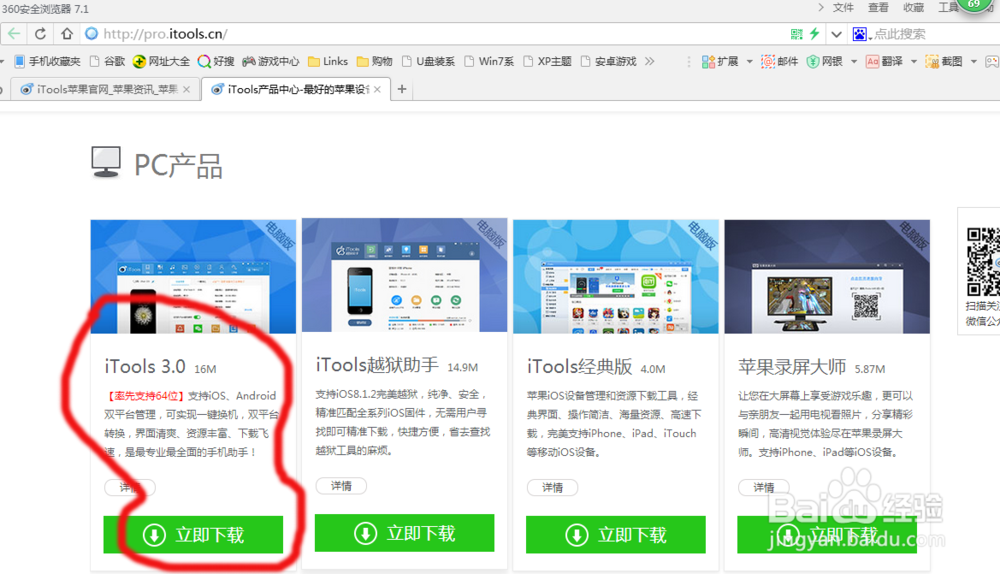Click 立即下载 for iTools经典版

616,534
